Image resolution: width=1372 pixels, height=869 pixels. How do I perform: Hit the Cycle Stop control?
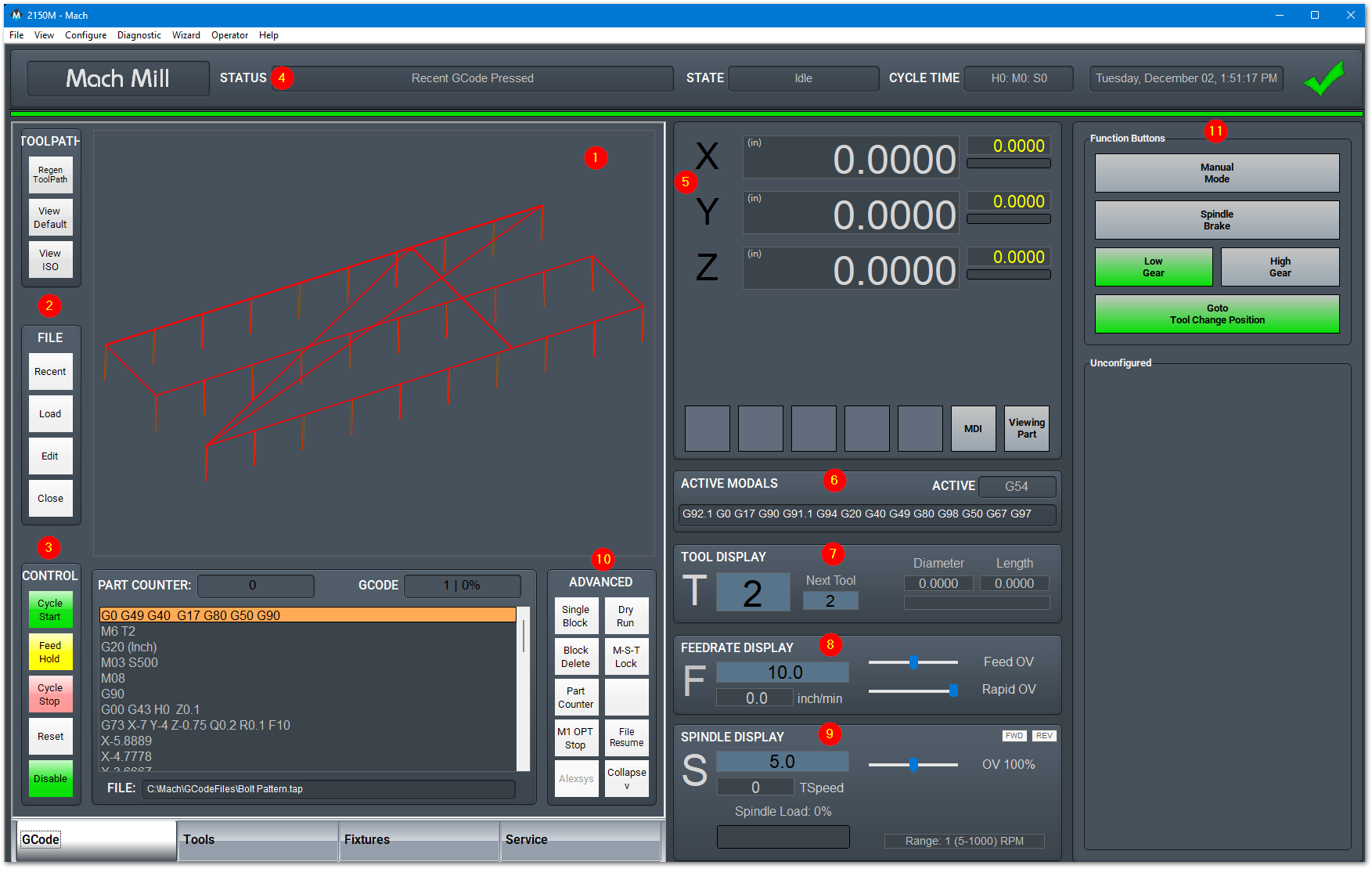click(x=50, y=694)
